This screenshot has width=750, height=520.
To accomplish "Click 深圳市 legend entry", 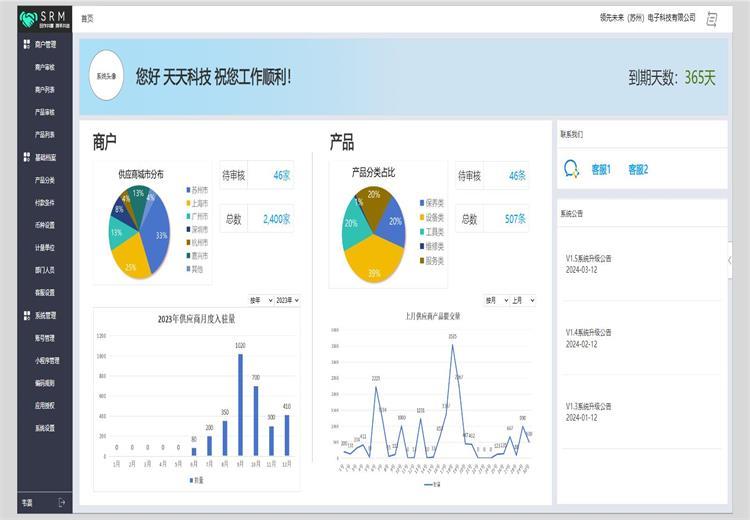I will [197, 229].
